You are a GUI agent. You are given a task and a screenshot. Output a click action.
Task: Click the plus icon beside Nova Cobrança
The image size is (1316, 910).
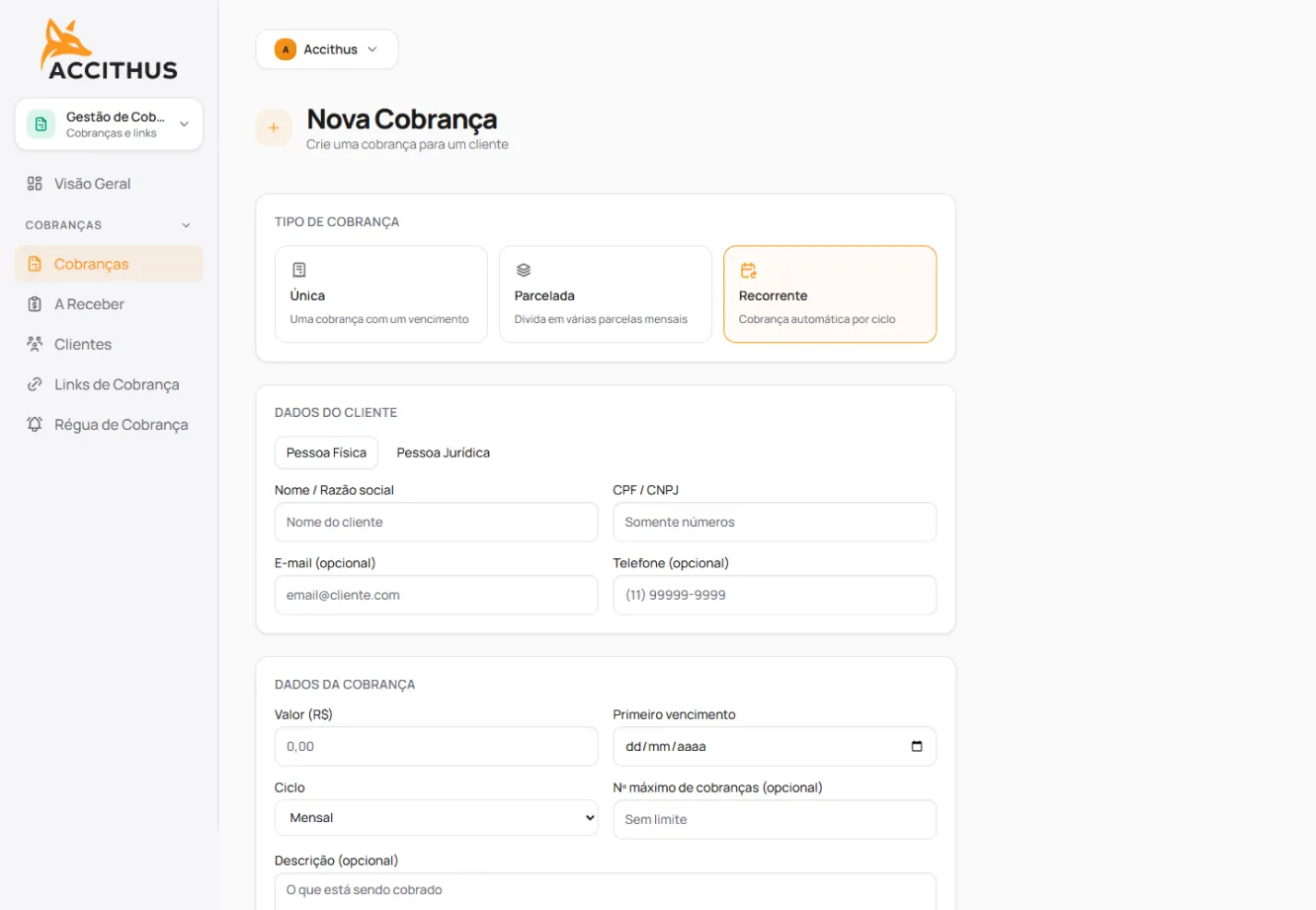click(x=274, y=127)
